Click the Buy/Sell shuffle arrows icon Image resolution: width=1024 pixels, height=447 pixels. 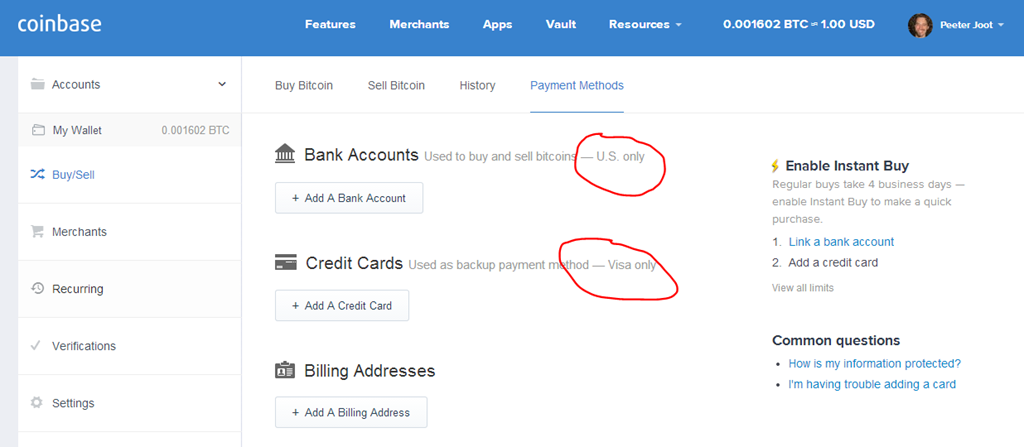(38, 174)
